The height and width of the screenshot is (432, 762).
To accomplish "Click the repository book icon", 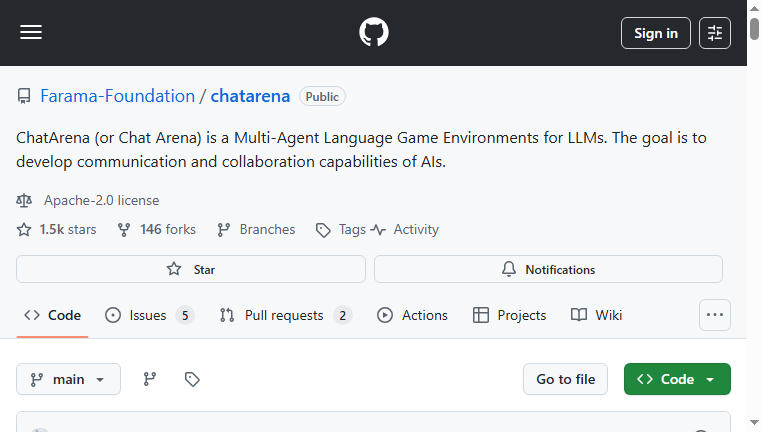I will [24, 96].
